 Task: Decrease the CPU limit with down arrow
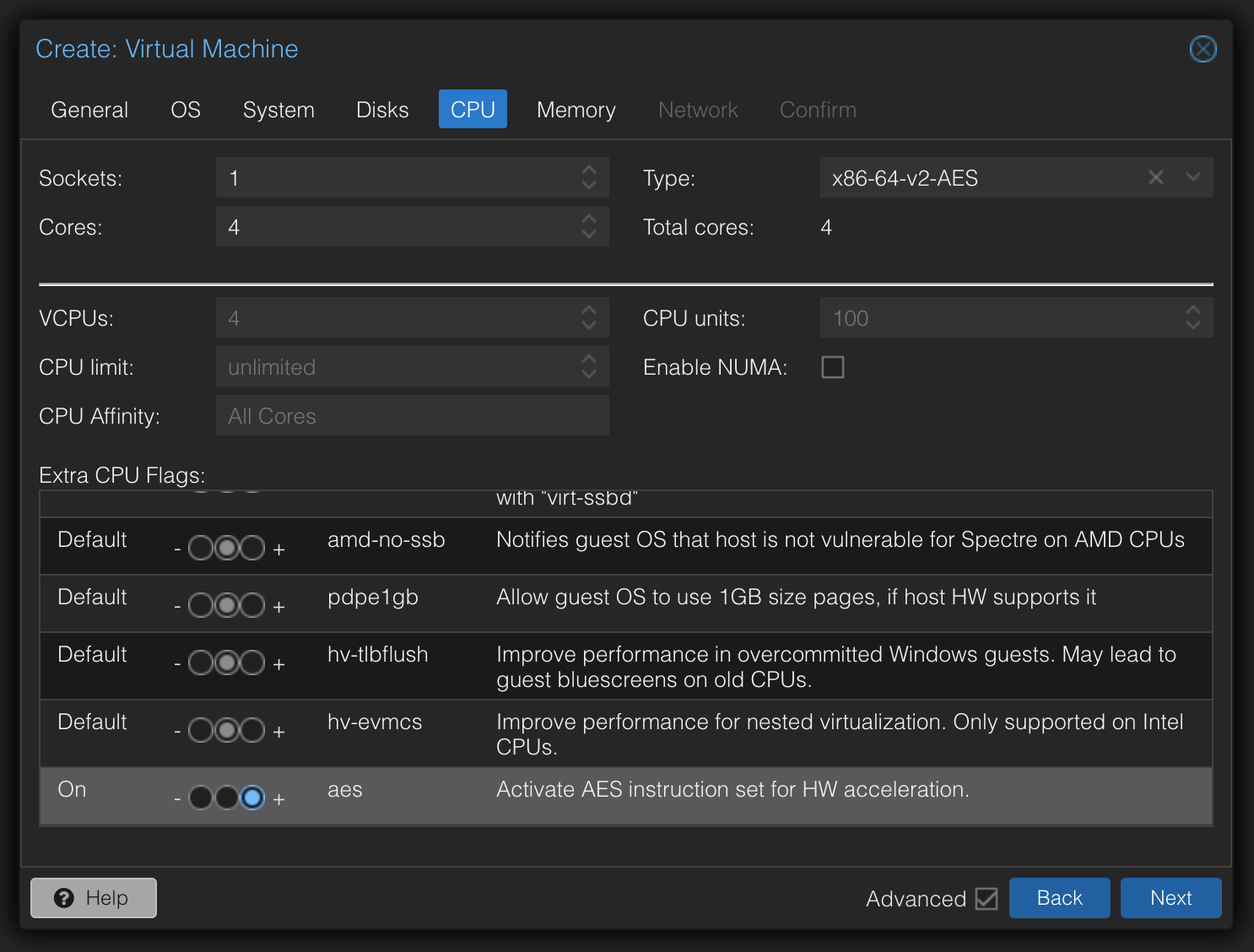pyautogui.click(x=589, y=375)
